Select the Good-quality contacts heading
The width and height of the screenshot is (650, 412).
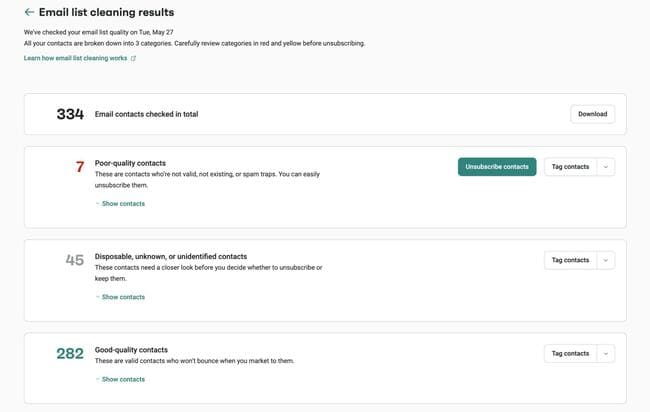(x=131, y=350)
